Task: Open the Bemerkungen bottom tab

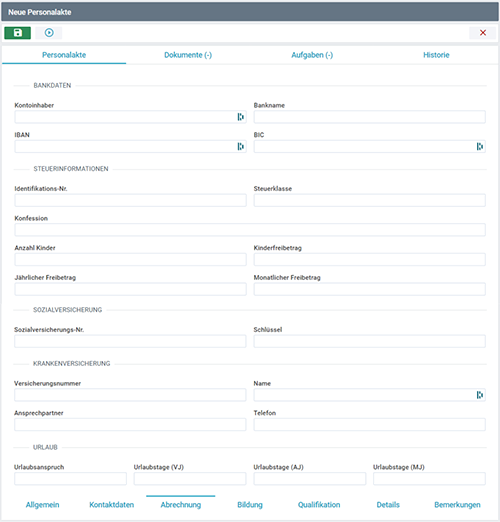Action: click(457, 505)
